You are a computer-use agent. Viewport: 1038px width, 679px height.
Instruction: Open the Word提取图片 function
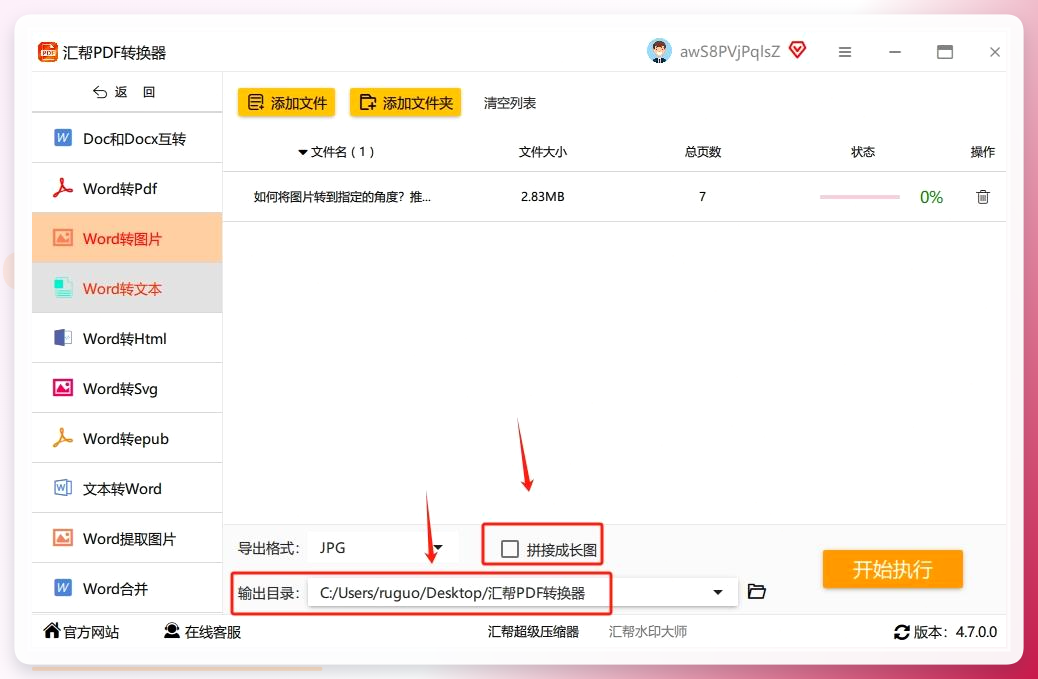(x=127, y=537)
